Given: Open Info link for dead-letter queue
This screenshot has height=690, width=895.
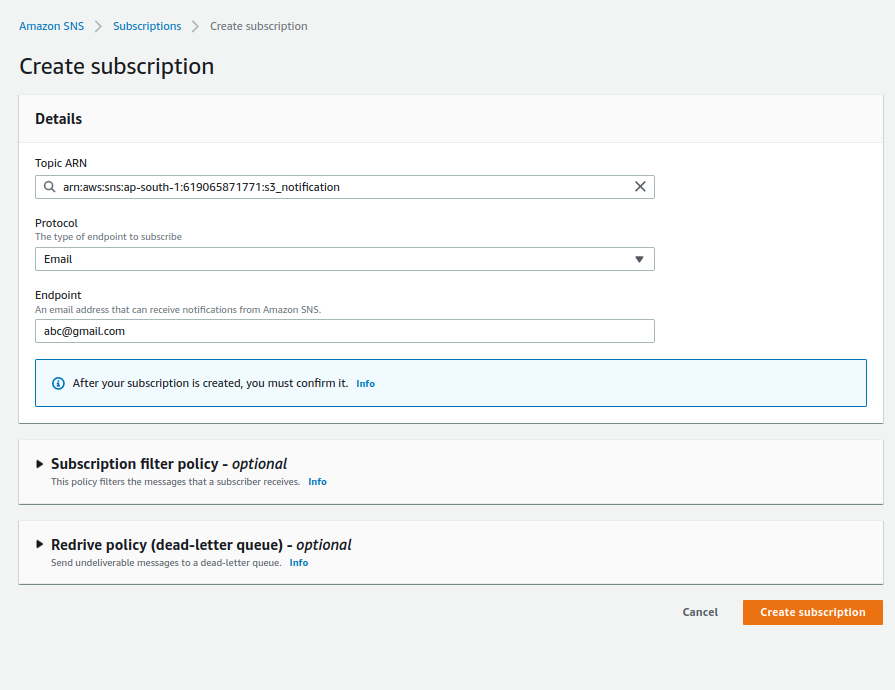Looking at the screenshot, I should coord(299,563).
